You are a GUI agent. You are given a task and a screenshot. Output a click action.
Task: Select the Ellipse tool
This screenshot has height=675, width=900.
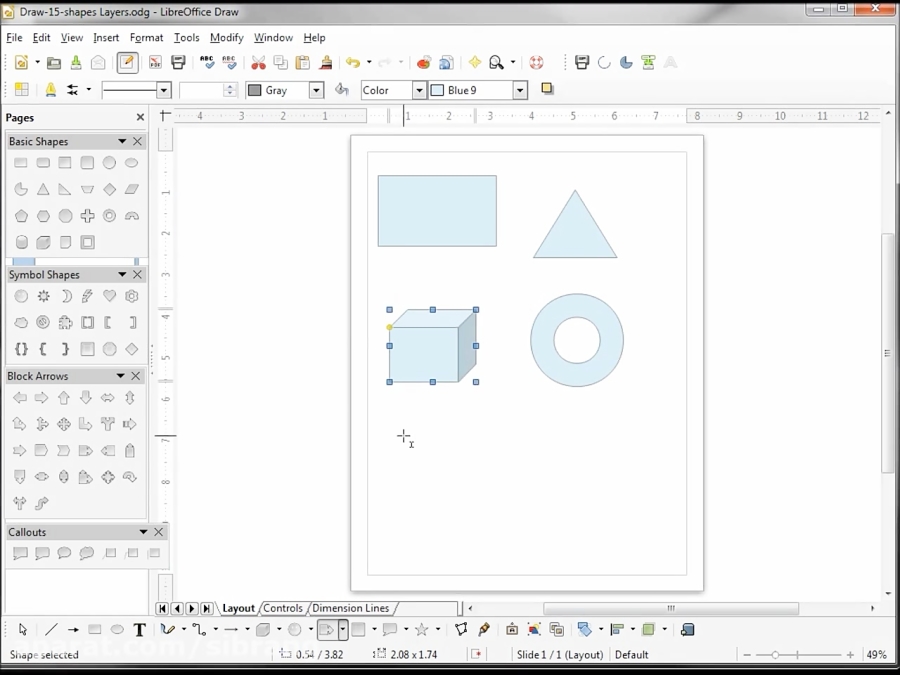(x=115, y=629)
